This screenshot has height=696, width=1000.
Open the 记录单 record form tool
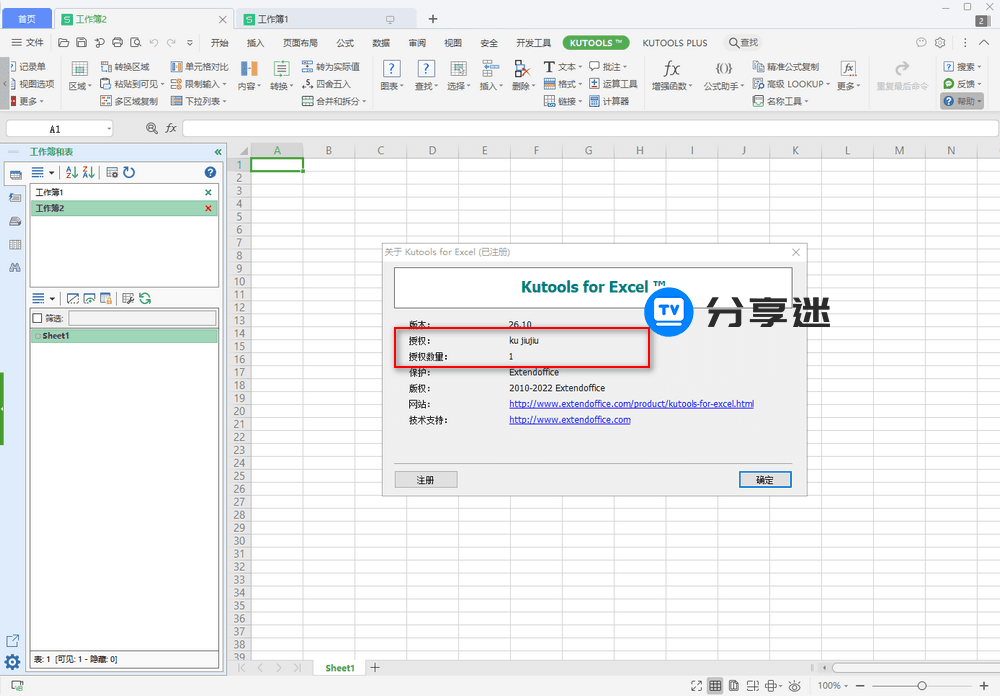pyautogui.click(x=30, y=66)
